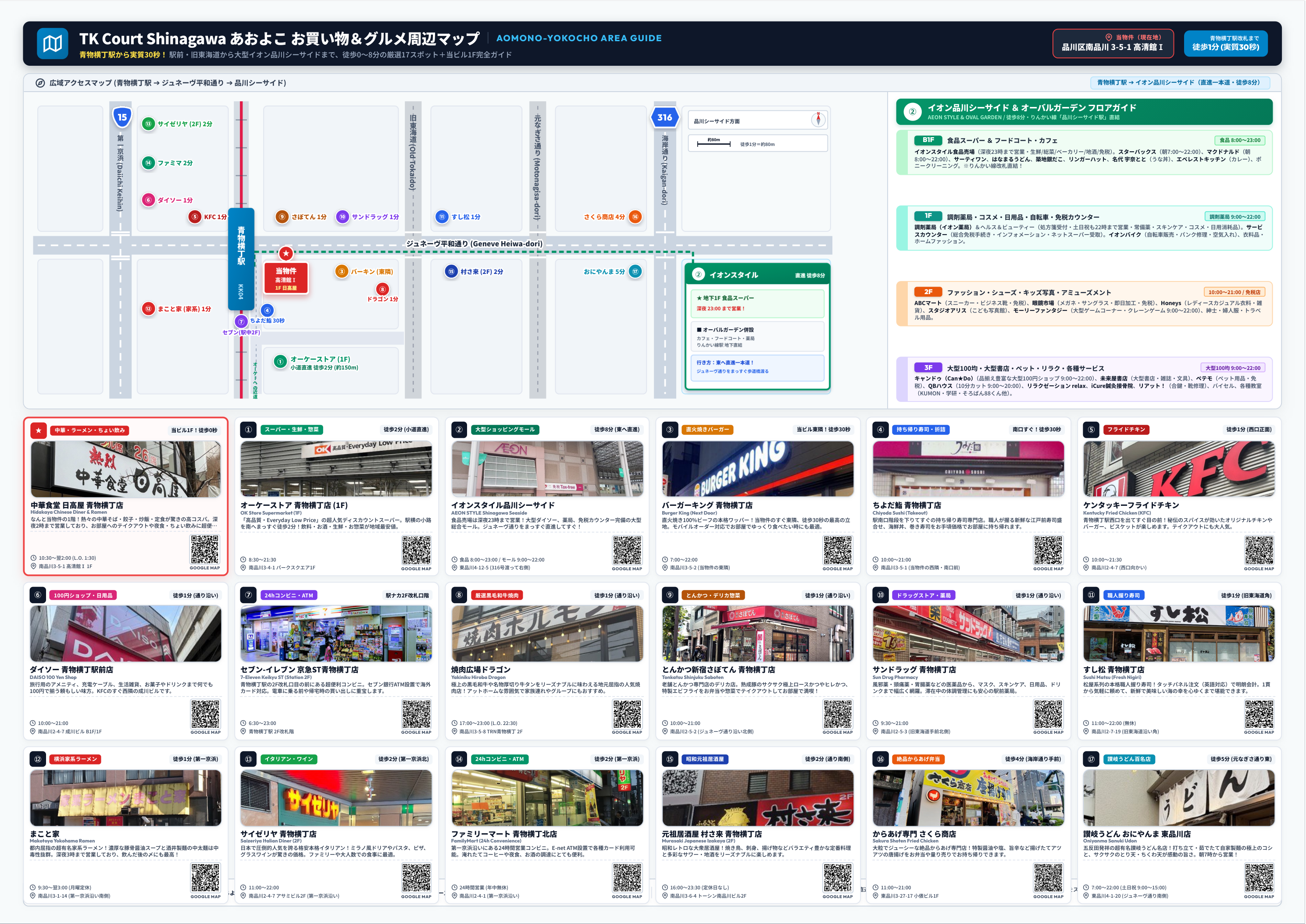Select the 3F floor badge in the floor guide

(x=928, y=368)
